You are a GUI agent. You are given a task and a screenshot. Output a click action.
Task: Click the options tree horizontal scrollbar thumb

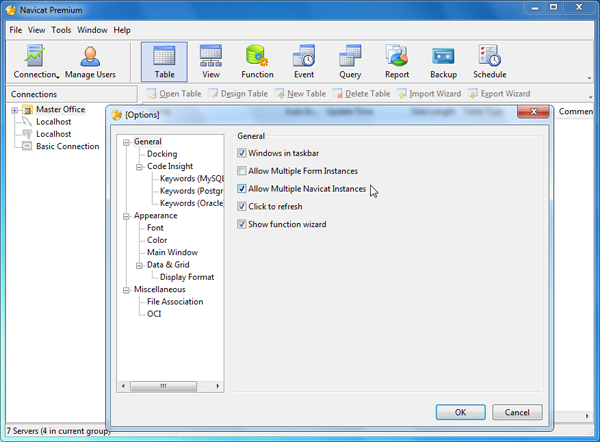click(163, 386)
